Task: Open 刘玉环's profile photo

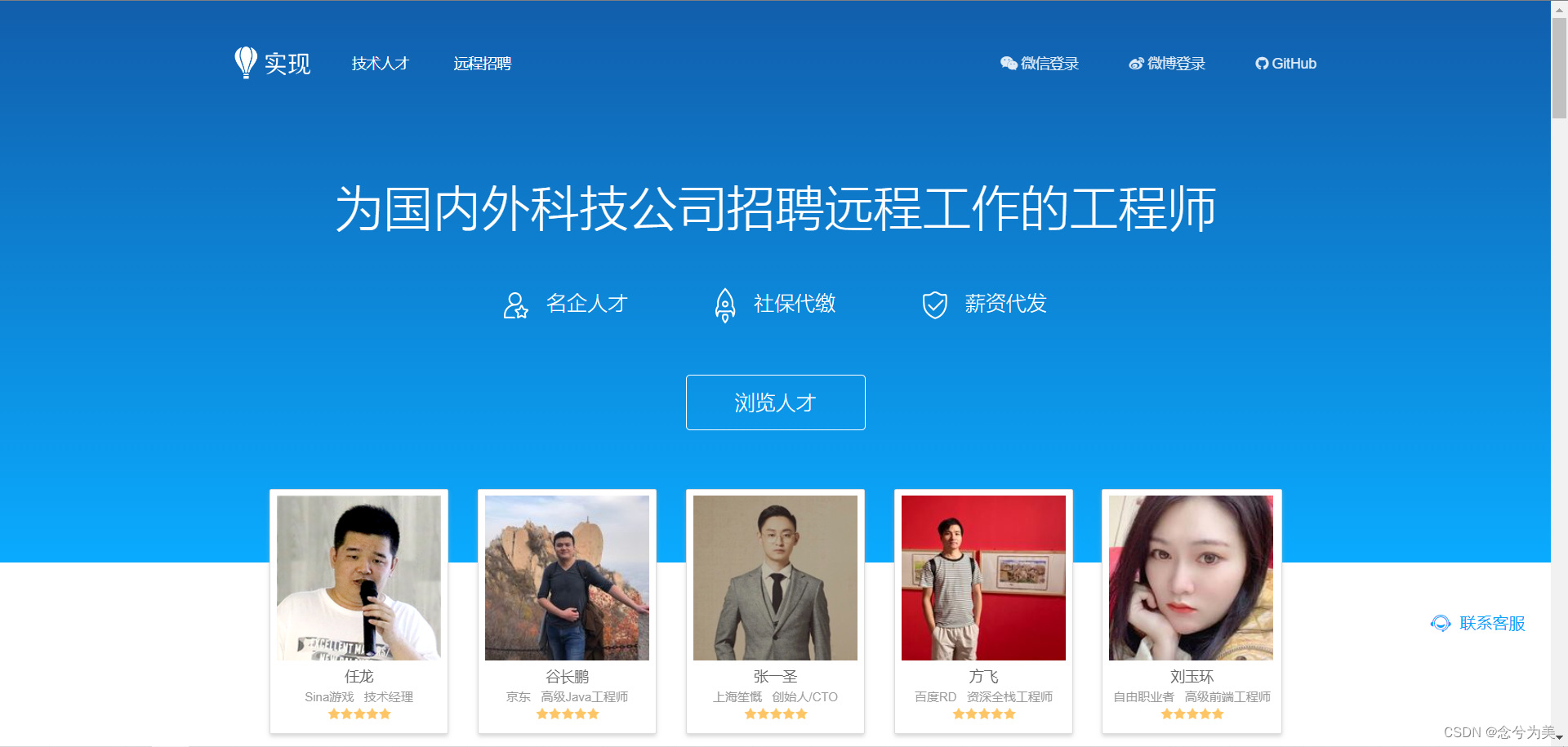Action: 1191,578
